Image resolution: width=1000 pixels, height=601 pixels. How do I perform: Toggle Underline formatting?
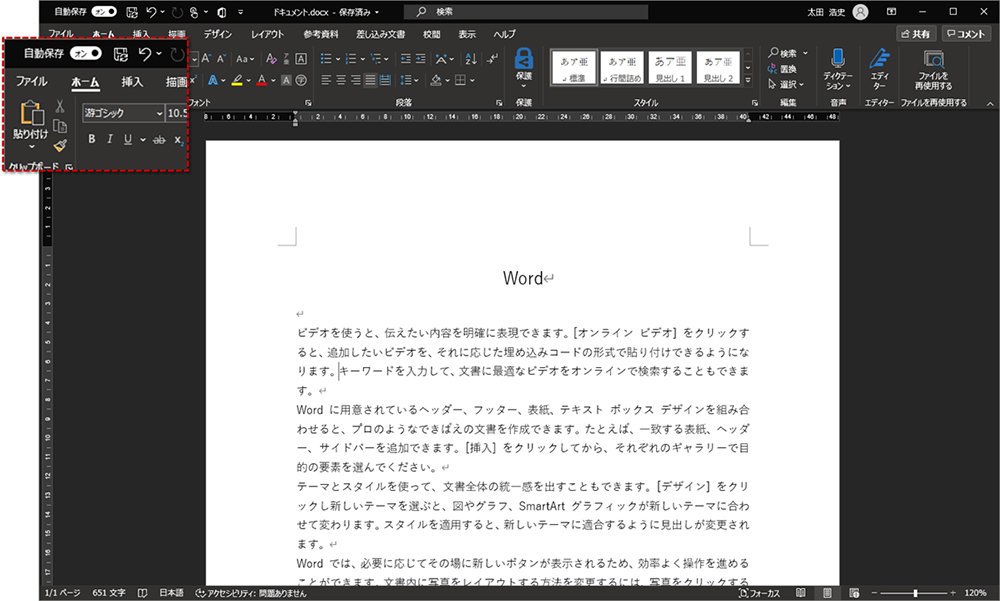click(128, 139)
